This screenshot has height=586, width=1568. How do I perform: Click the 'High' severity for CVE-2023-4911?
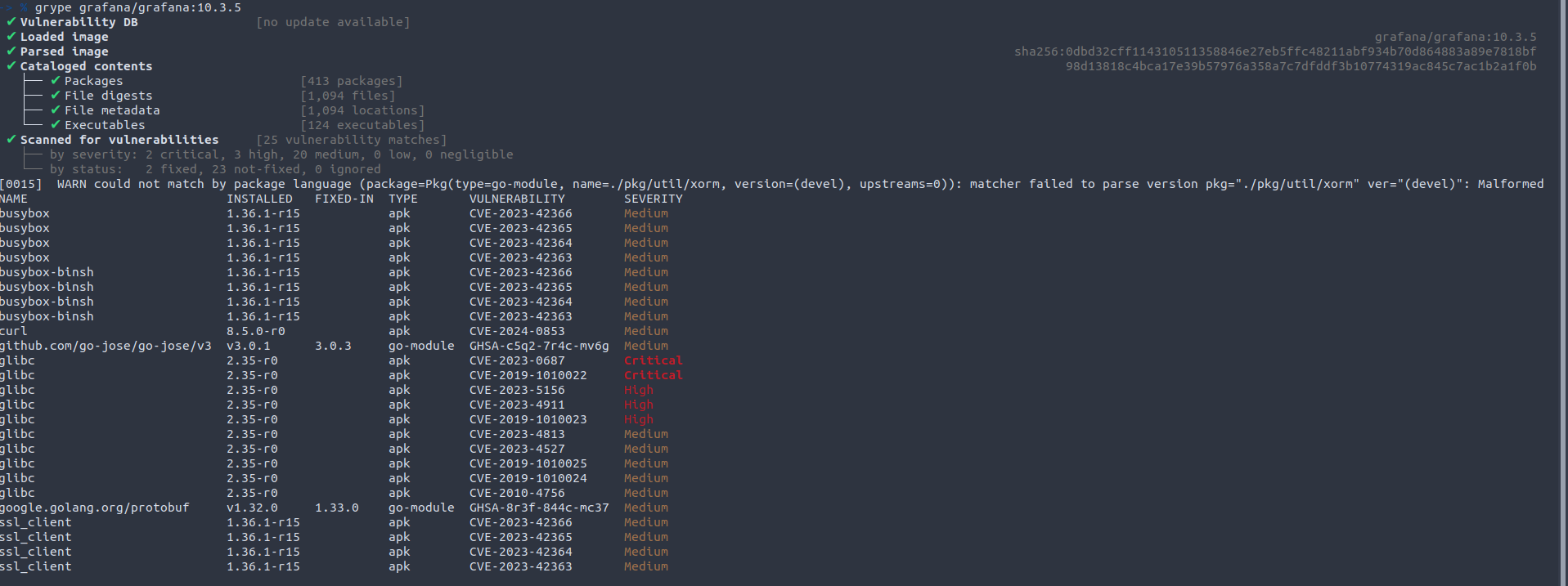point(639,405)
